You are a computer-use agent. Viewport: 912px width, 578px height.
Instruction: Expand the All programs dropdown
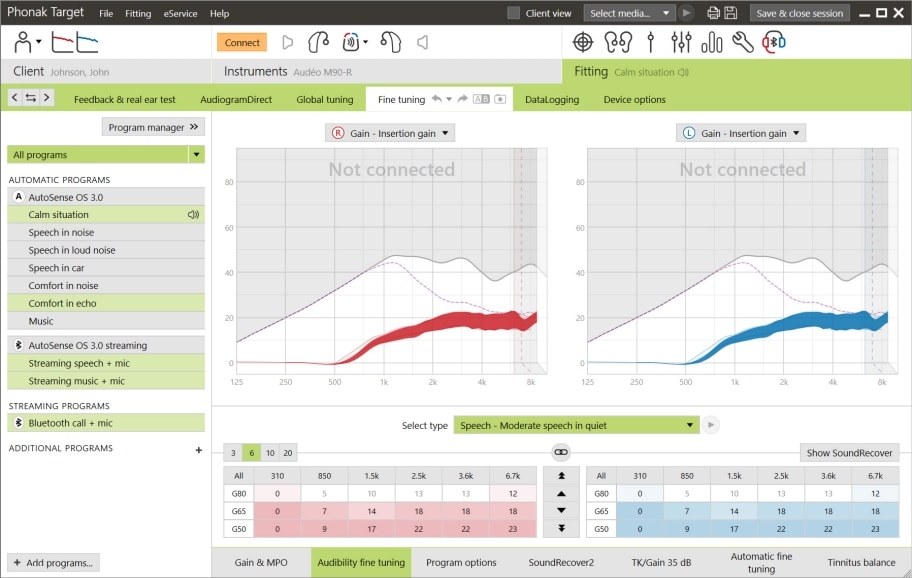click(105, 155)
